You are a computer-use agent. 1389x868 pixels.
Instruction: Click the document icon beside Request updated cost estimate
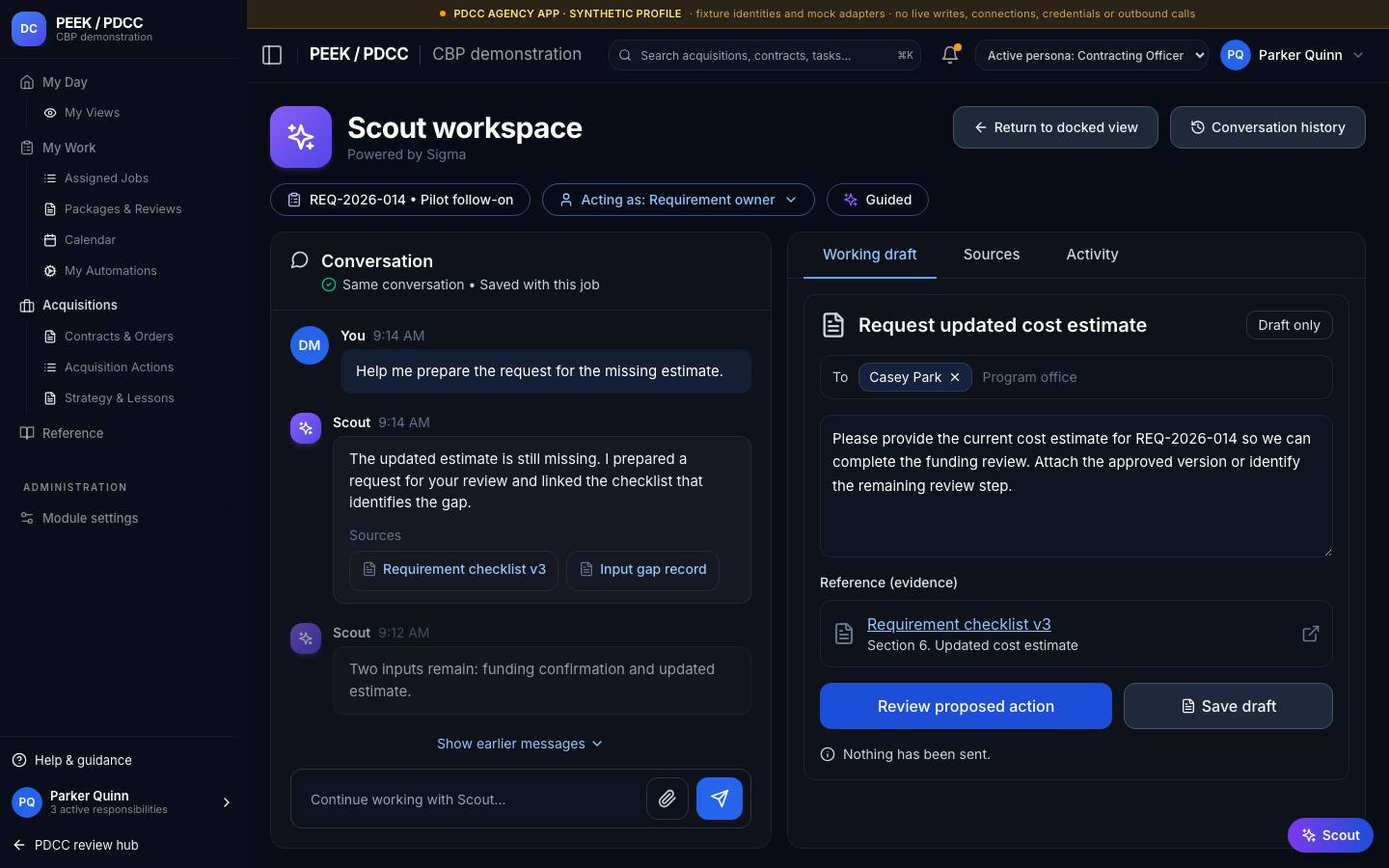click(x=833, y=325)
